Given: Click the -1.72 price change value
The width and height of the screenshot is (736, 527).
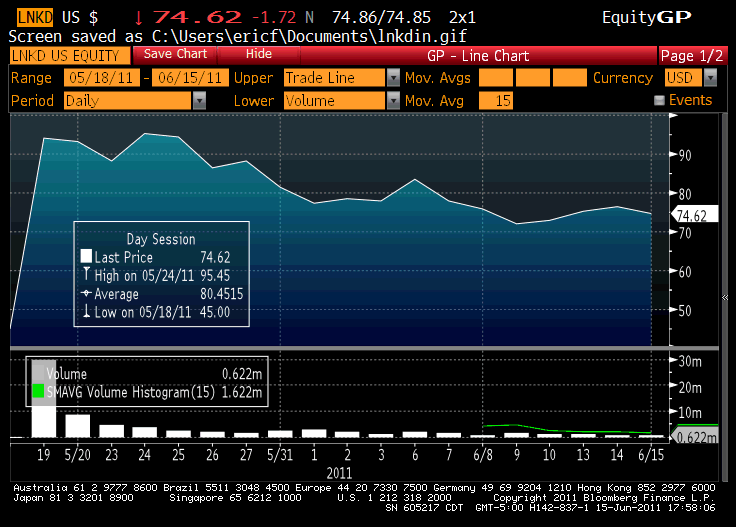Looking at the screenshot, I should click(x=274, y=17).
